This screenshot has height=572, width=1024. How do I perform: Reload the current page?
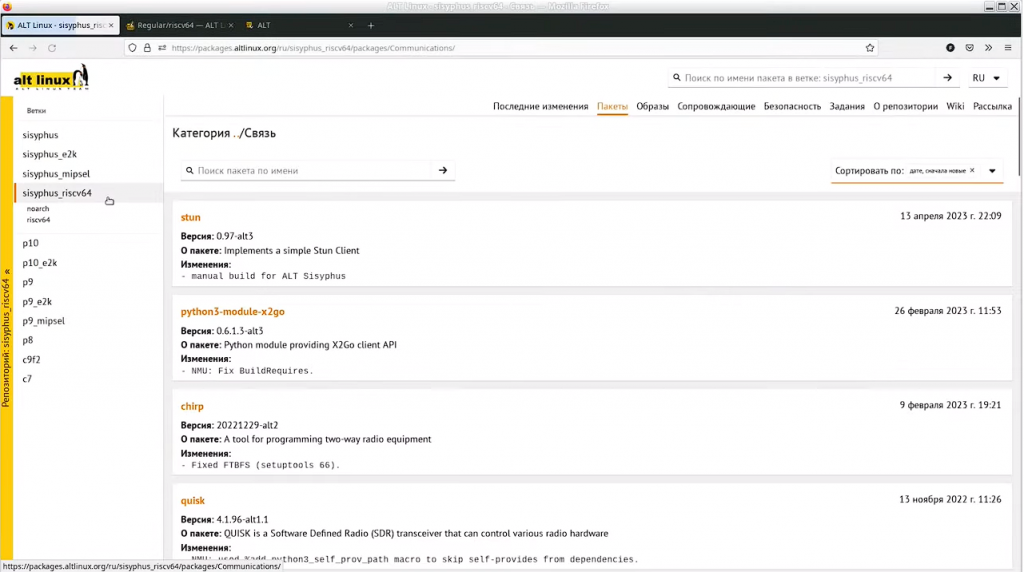(x=52, y=48)
